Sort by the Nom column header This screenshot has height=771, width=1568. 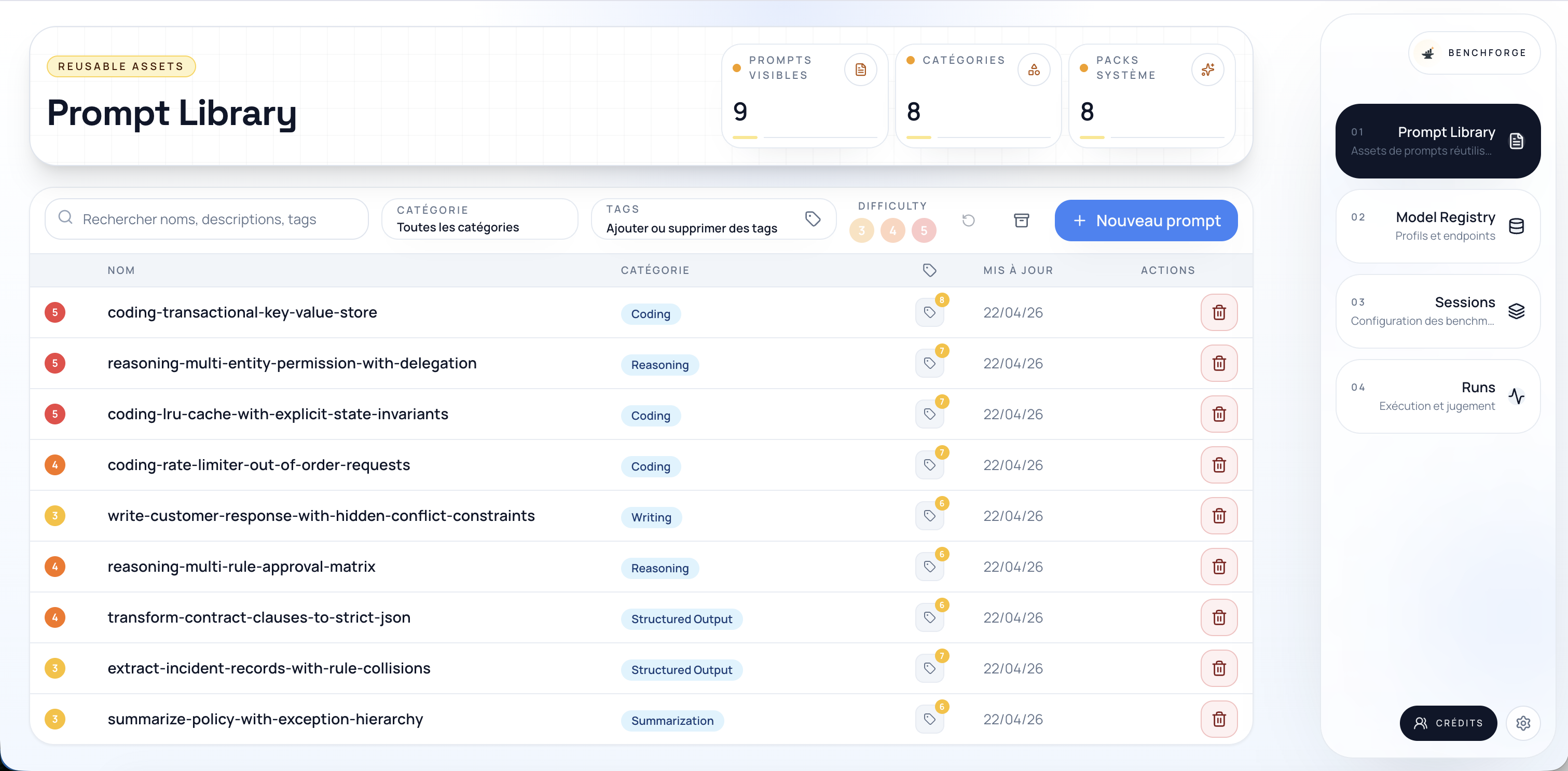point(121,270)
